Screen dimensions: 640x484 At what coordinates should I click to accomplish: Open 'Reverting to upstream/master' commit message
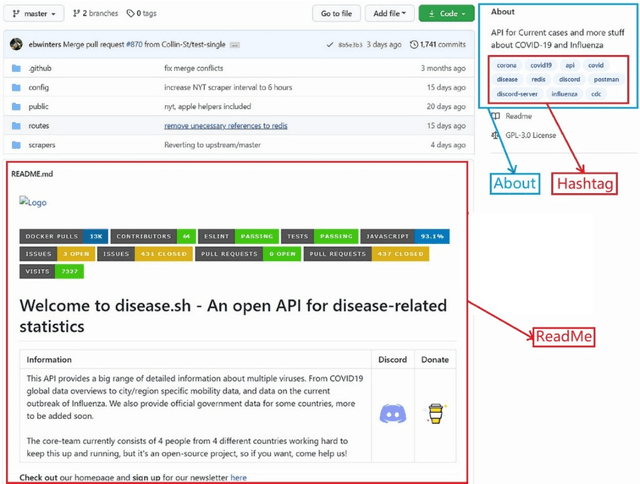[212, 145]
